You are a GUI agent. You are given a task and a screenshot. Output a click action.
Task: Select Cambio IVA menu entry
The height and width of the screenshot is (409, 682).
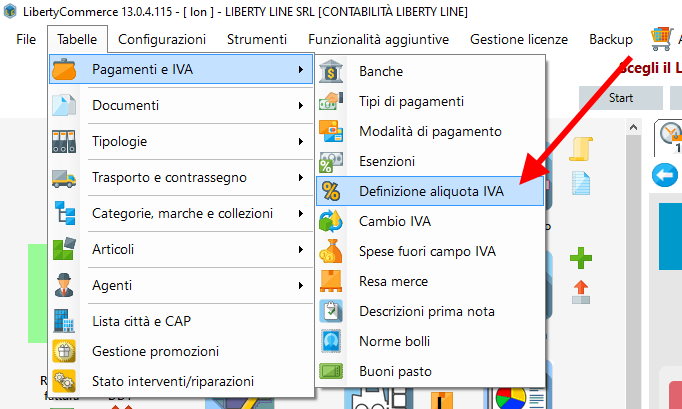click(430, 221)
